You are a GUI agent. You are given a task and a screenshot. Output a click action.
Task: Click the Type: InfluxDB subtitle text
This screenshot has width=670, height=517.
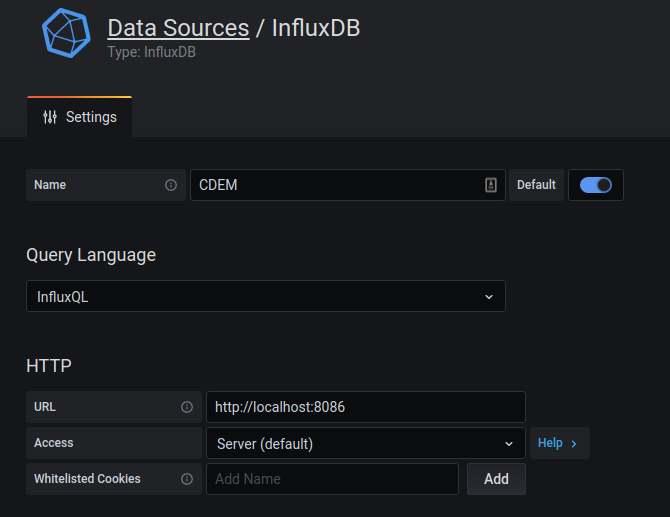coord(151,52)
